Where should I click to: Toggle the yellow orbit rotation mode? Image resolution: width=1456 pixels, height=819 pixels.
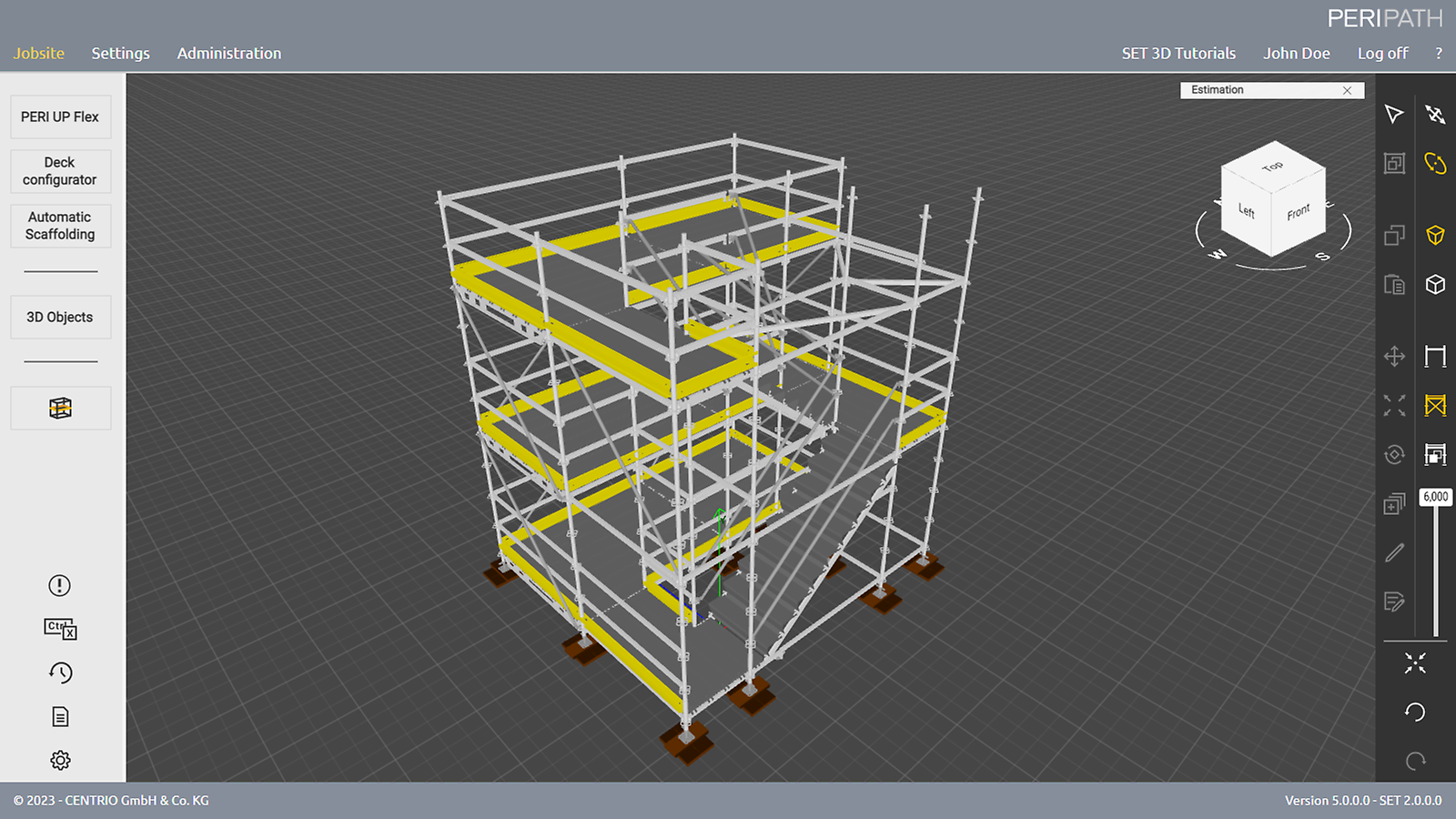(1435, 163)
